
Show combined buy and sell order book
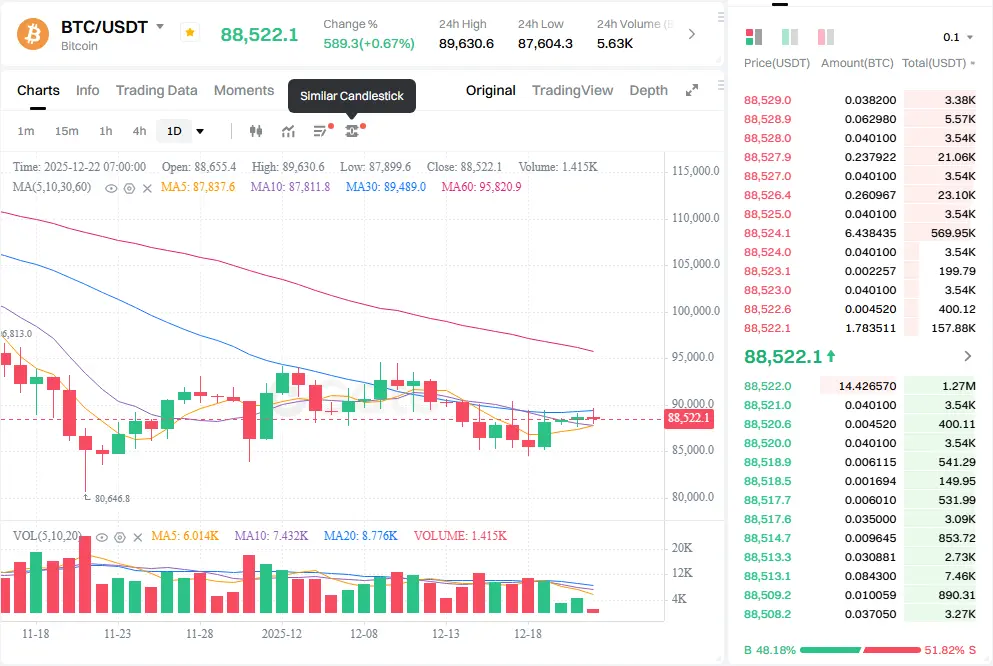click(754, 37)
